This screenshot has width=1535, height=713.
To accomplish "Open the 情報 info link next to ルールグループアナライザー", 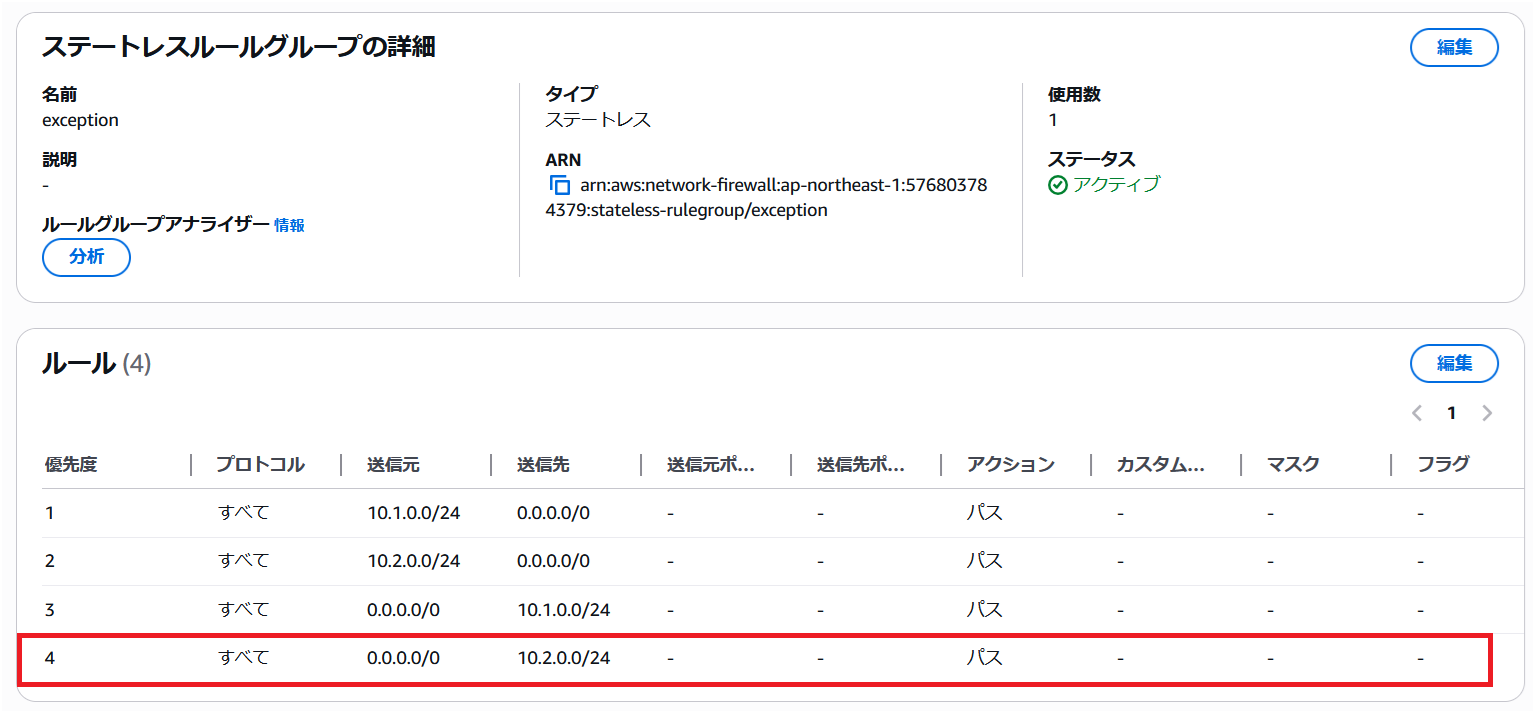I will pos(287,225).
